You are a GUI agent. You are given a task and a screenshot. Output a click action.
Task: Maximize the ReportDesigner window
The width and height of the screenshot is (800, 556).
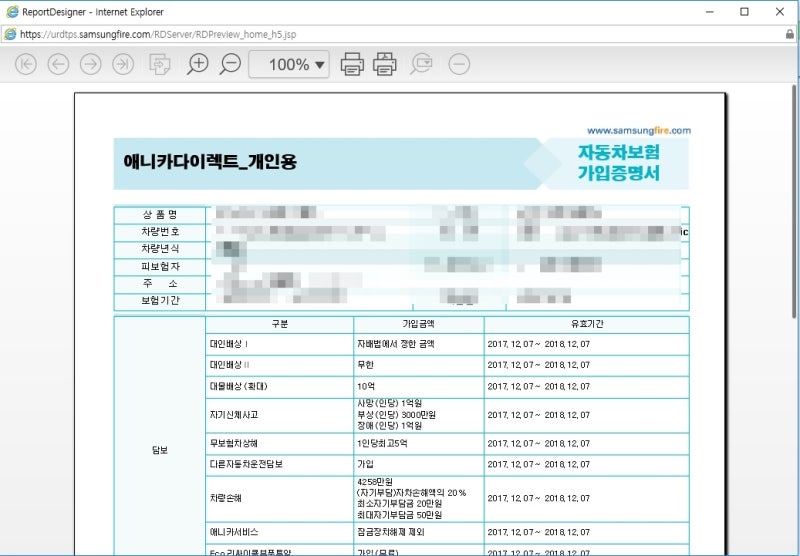(x=744, y=12)
